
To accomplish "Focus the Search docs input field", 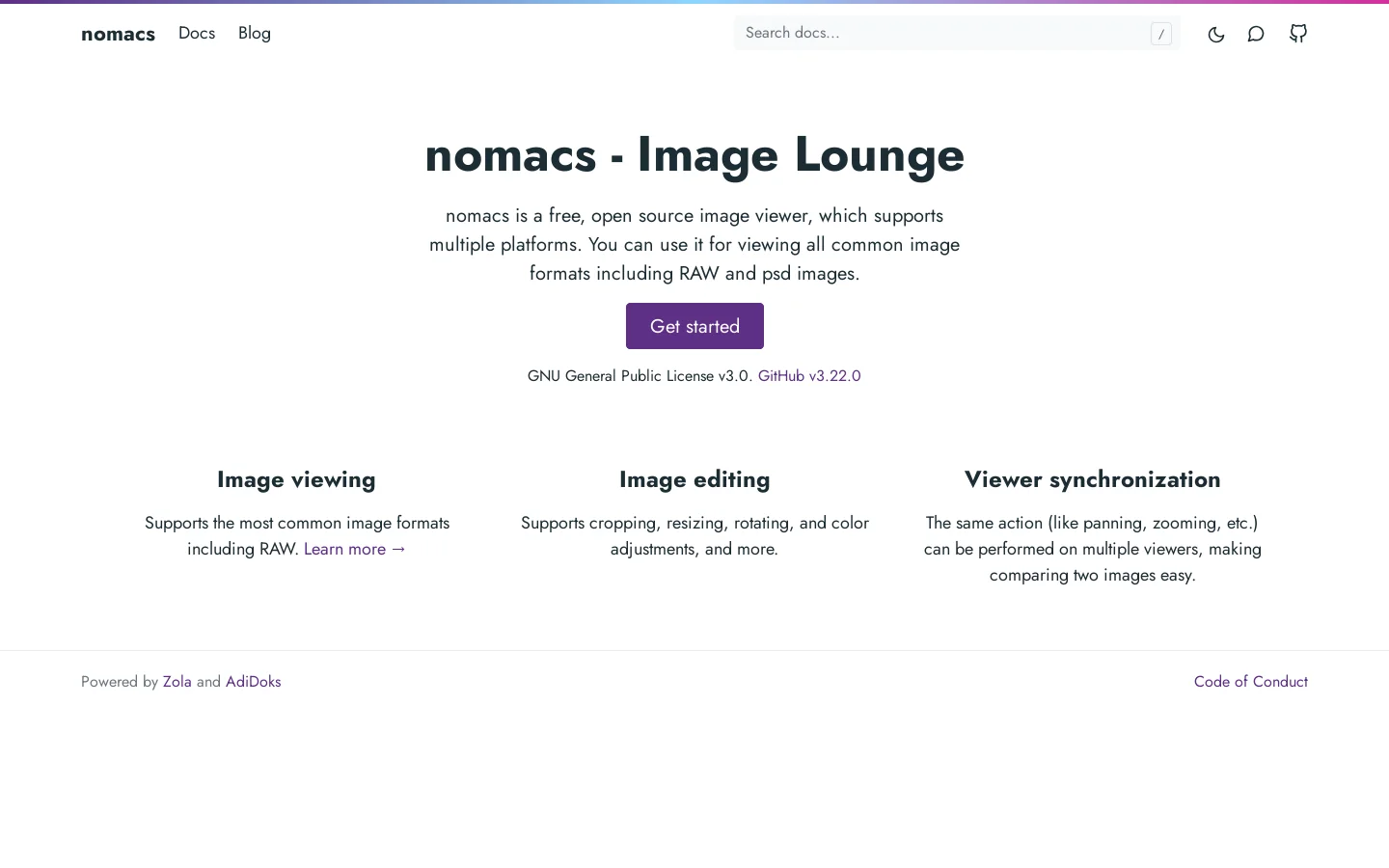I will pyautogui.click(x=957, y=33).
